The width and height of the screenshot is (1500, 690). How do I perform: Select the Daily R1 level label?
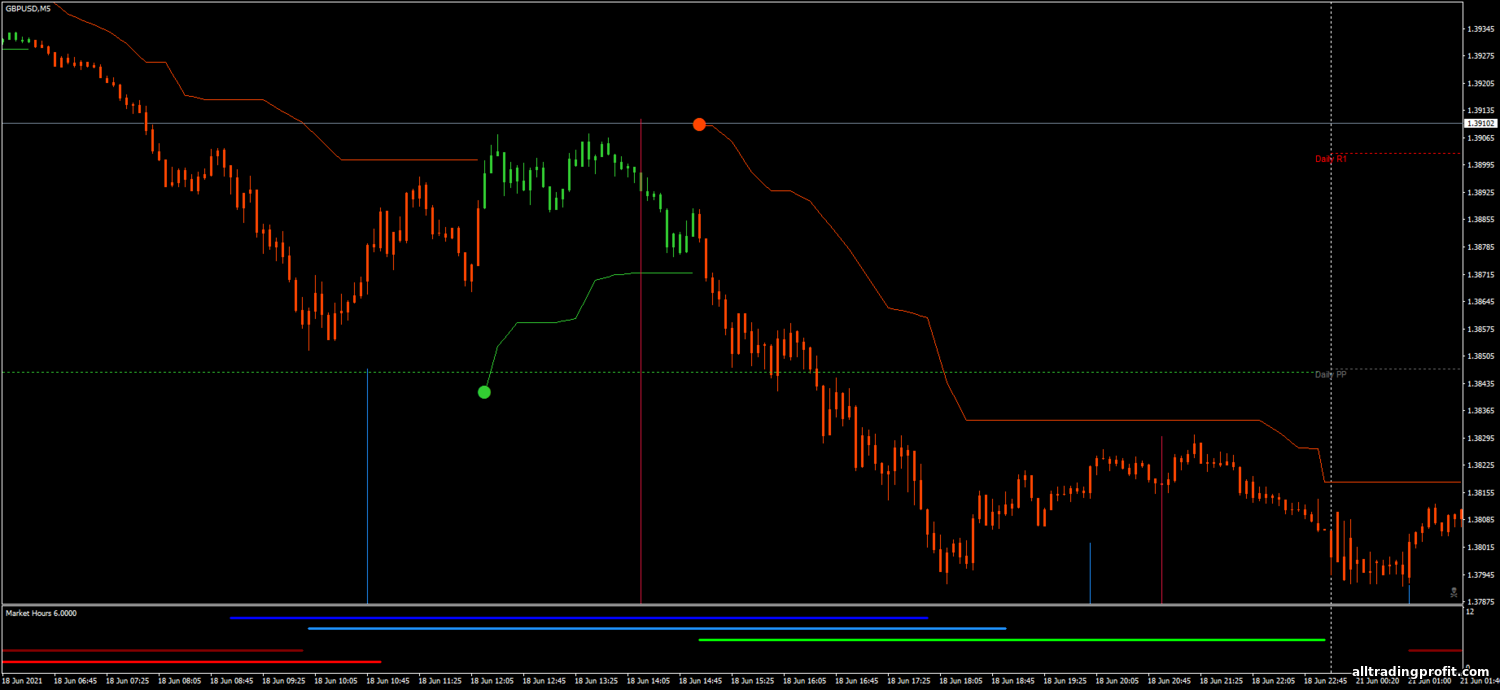tap(1331, 158)
